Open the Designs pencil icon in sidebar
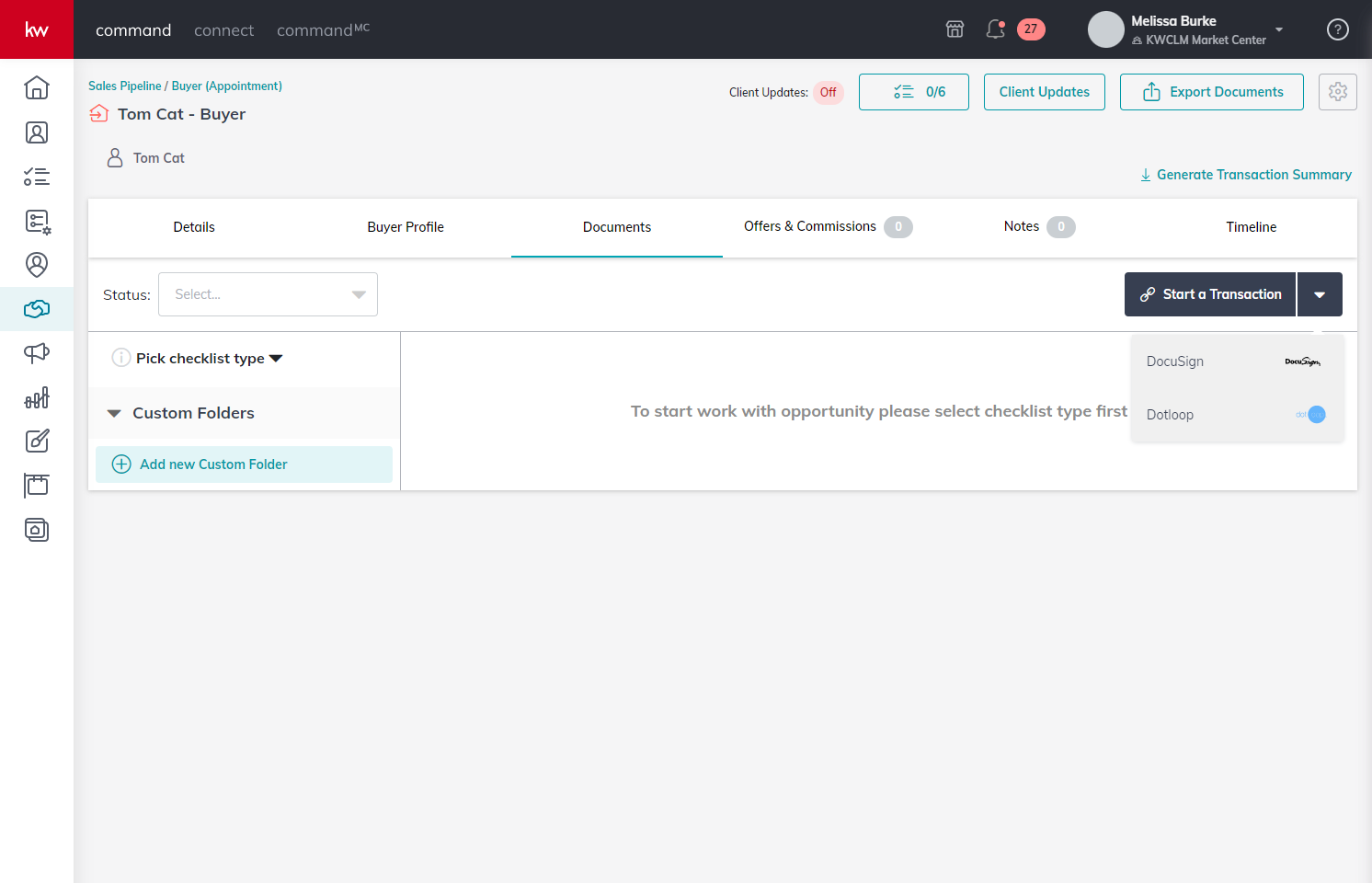Viewport: 1372px width, 883px height. coord(37,441)
